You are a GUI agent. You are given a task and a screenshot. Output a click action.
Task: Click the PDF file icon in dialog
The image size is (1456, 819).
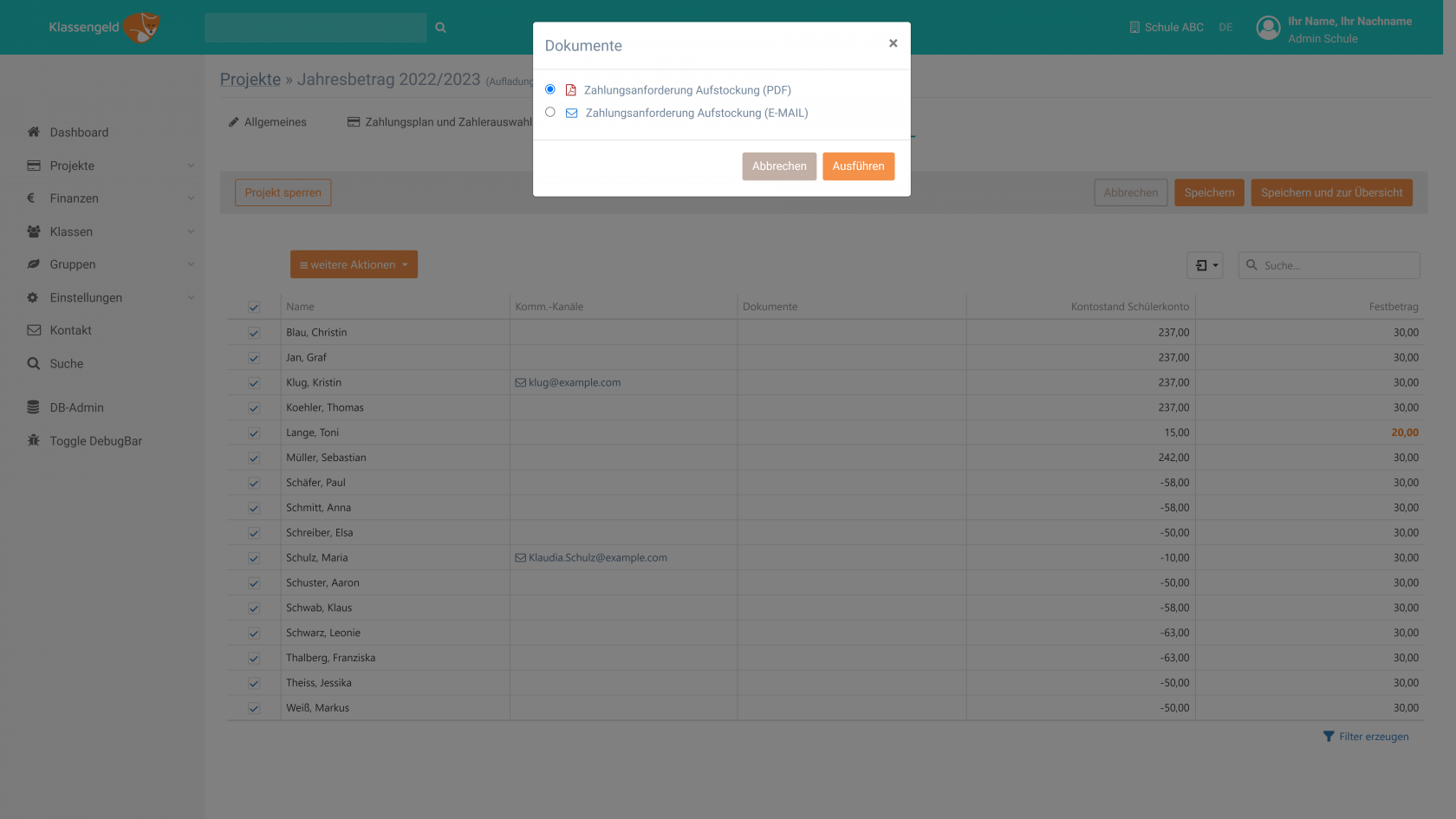coord(570,90)
